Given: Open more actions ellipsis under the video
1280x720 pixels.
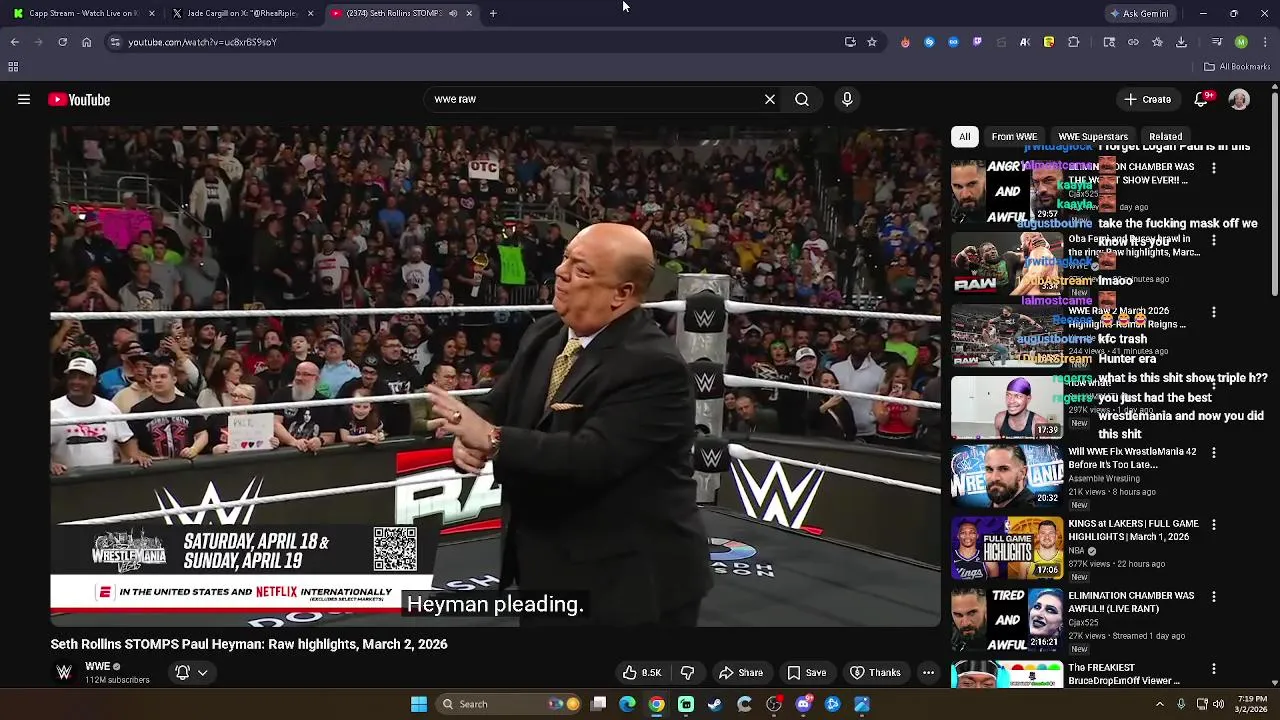Looking at the screenshot, I should (928, 673).
